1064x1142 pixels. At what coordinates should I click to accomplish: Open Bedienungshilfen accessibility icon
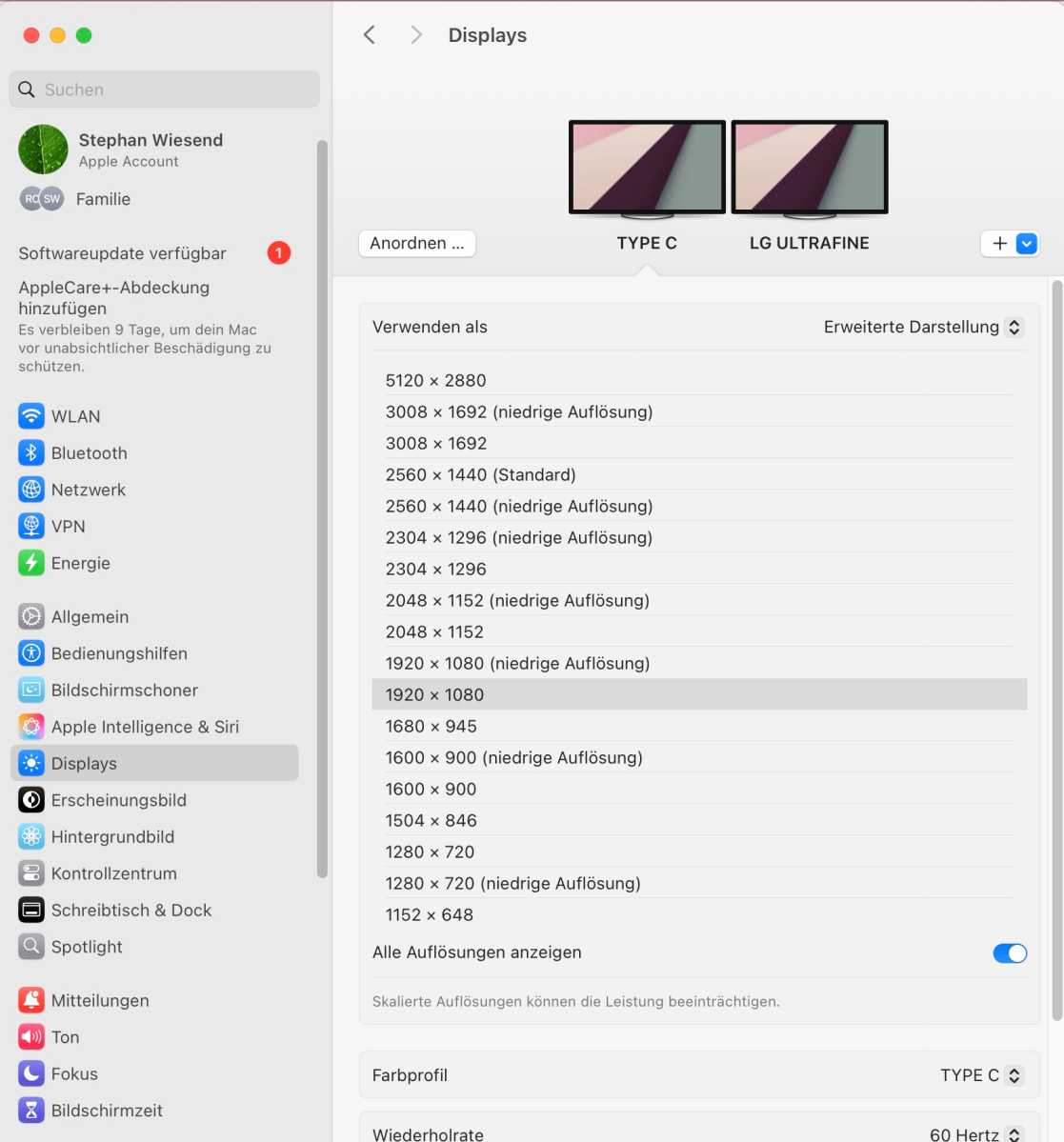(x=31, y=653)
